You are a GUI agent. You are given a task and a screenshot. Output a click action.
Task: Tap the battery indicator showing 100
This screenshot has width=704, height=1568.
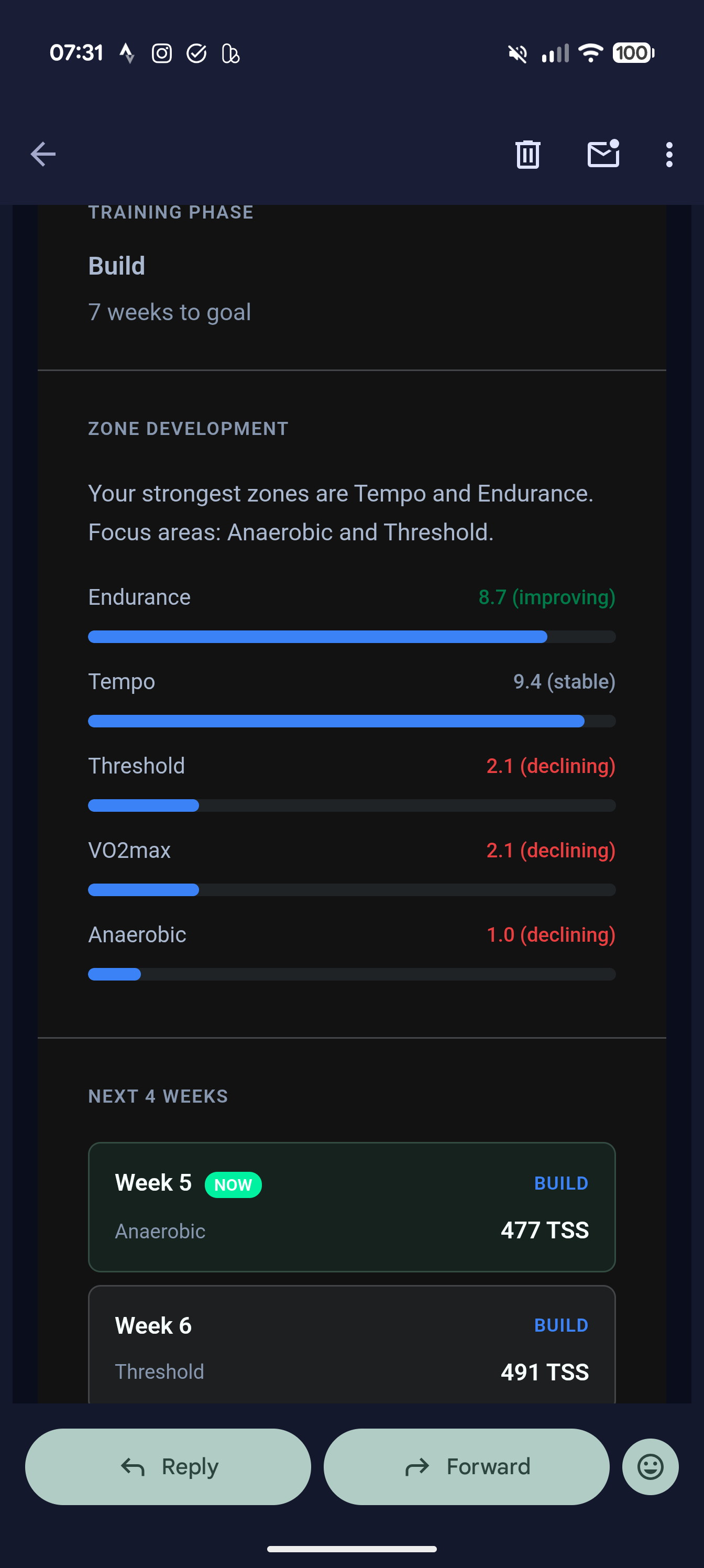(633, 53)
